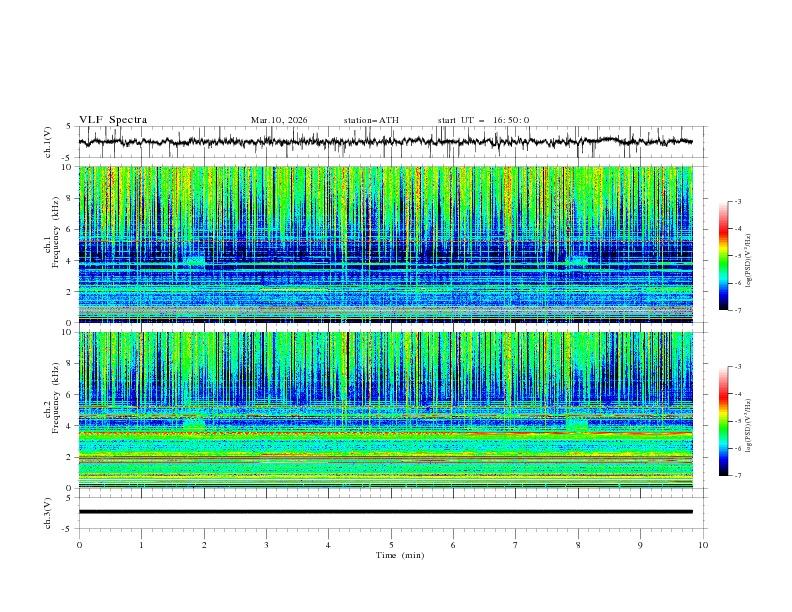This screenshot has width=792, height=612.
Task: Click Time axis tick label "7"
Action: [516, 545]
